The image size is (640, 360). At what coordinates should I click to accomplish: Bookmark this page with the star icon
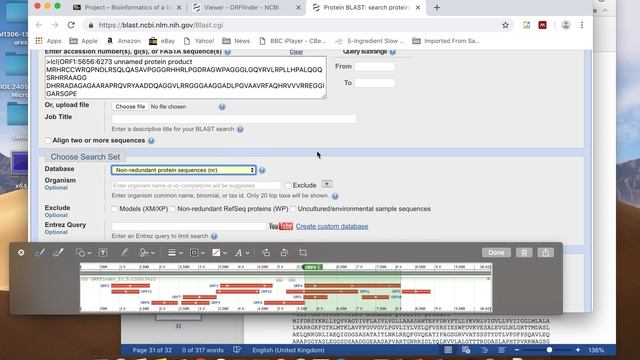click(x=505, y=25)
